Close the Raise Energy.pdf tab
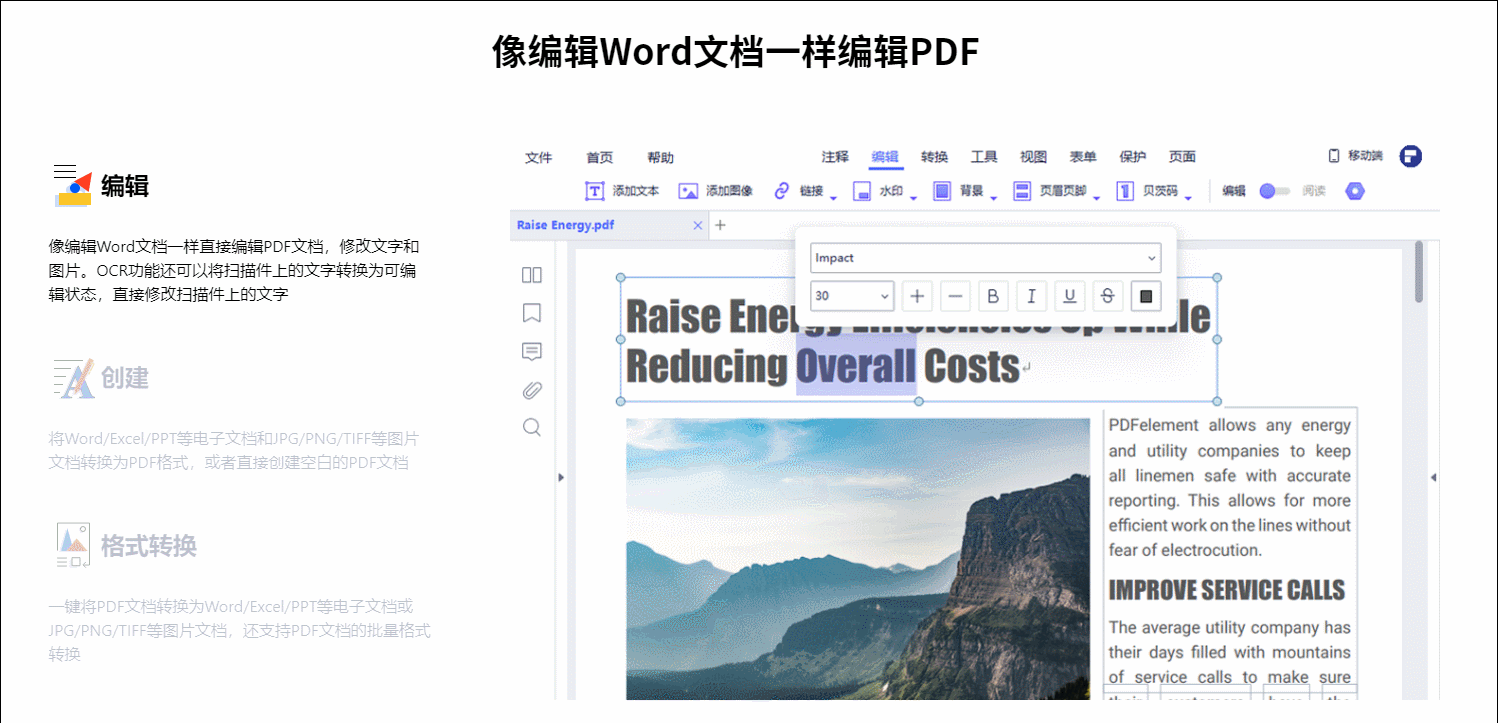The image size is (1498, 723). [698, 225]
